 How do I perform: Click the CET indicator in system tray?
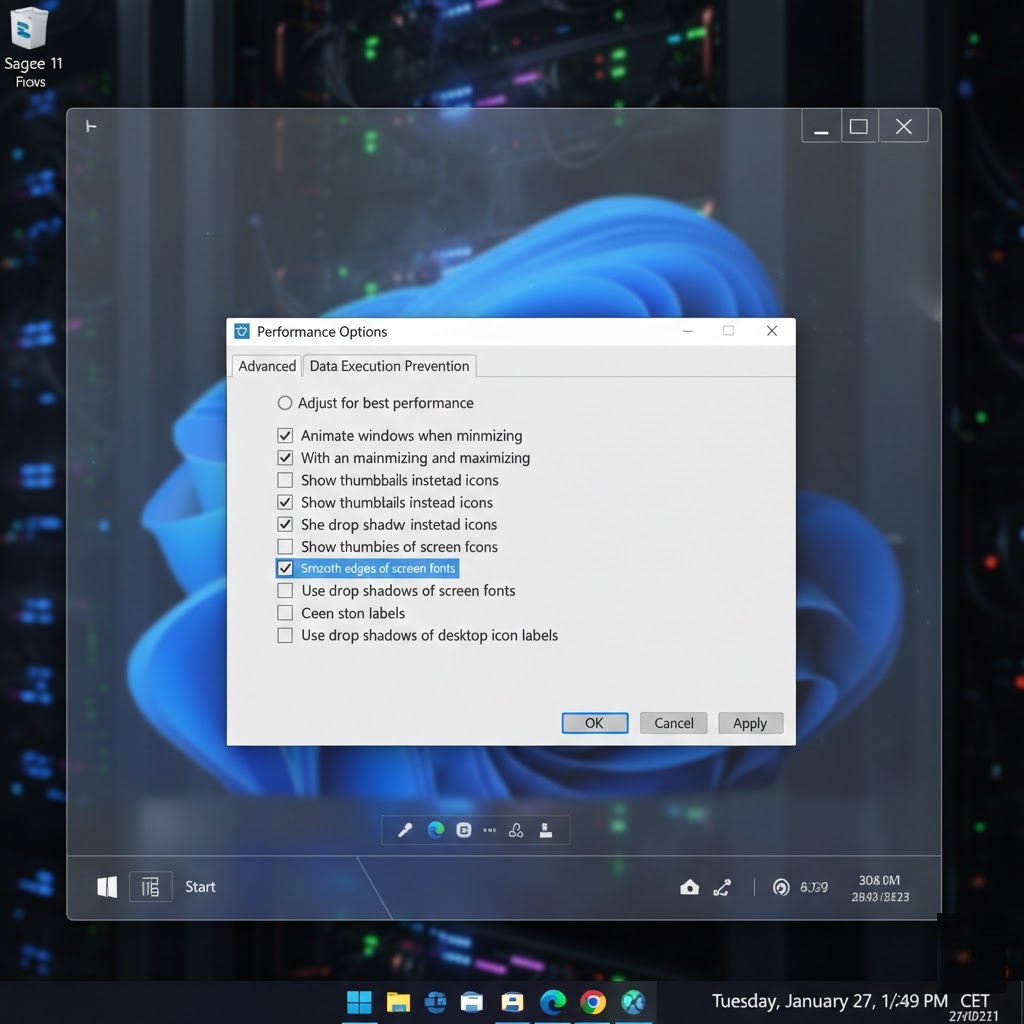click(x=974, y=1001)
